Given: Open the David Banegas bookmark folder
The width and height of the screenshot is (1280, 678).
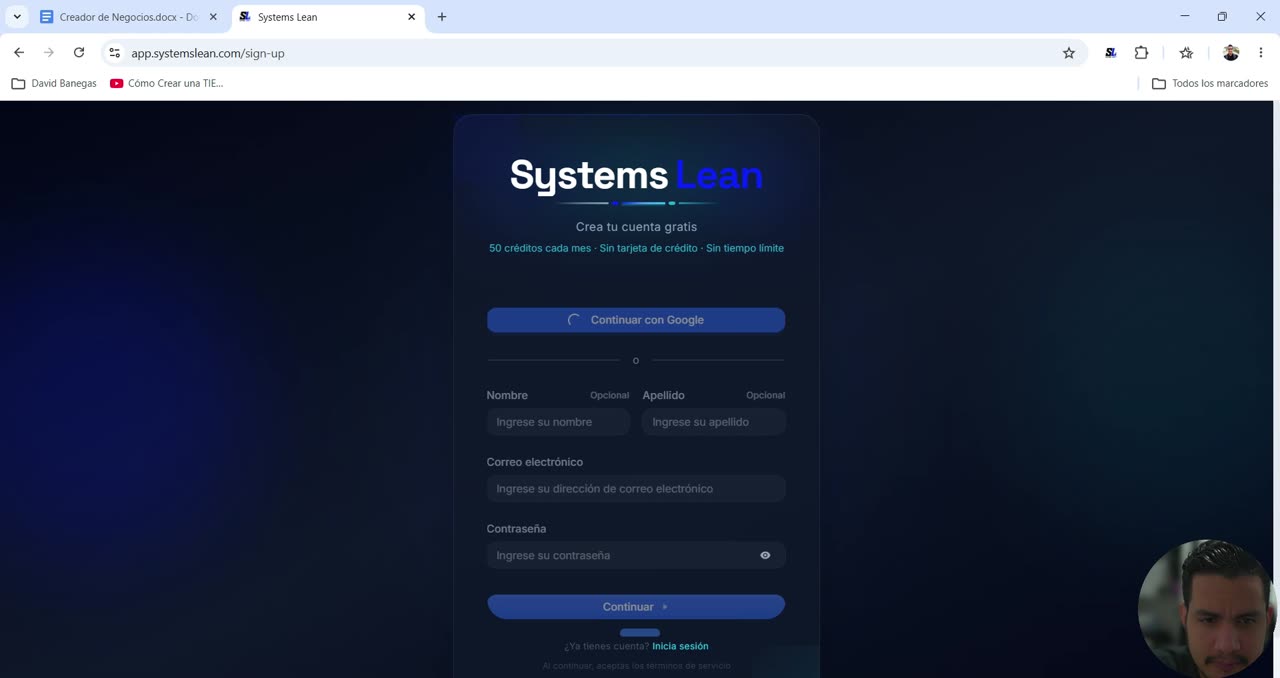Looking at the screenshot, I should [54, 83].
